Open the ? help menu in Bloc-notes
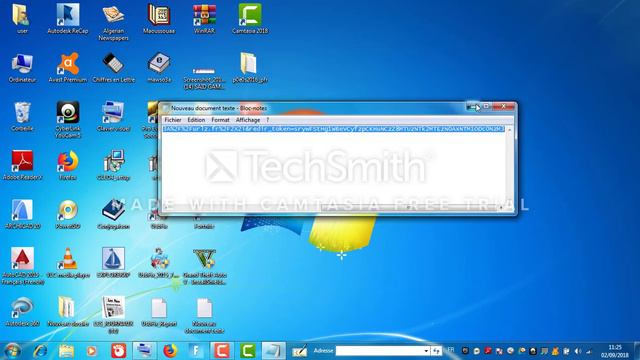 point(268,120)
